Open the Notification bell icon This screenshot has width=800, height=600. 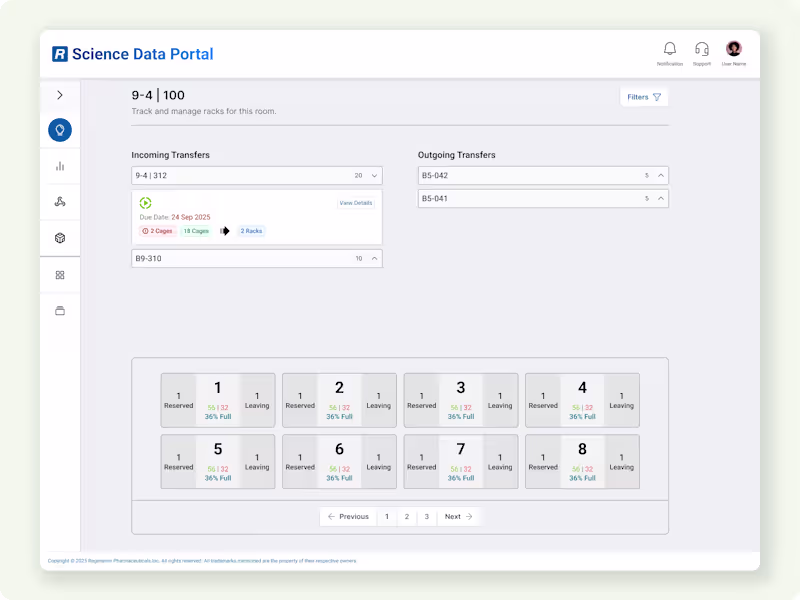[x=669, y=49]
